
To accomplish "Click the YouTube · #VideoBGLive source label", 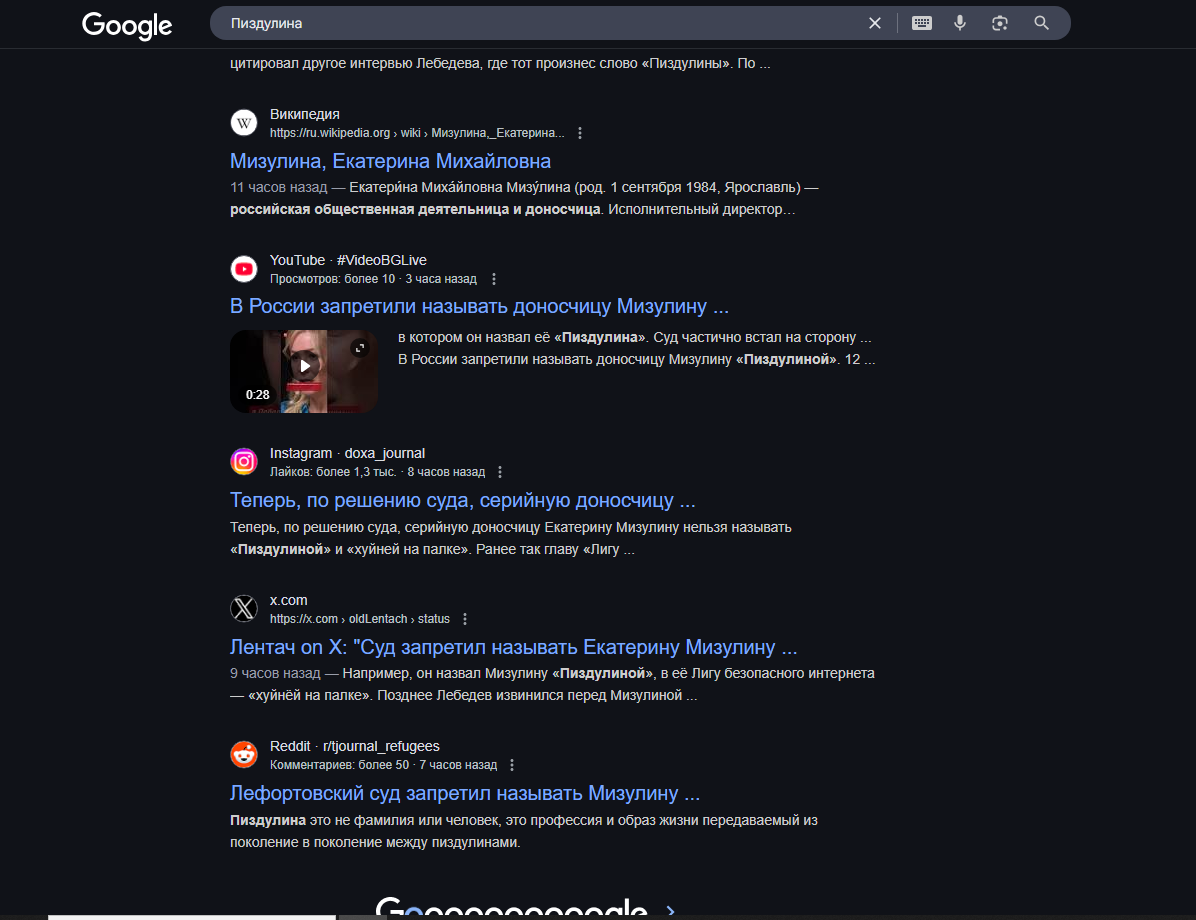I will [x=349, y=260].
